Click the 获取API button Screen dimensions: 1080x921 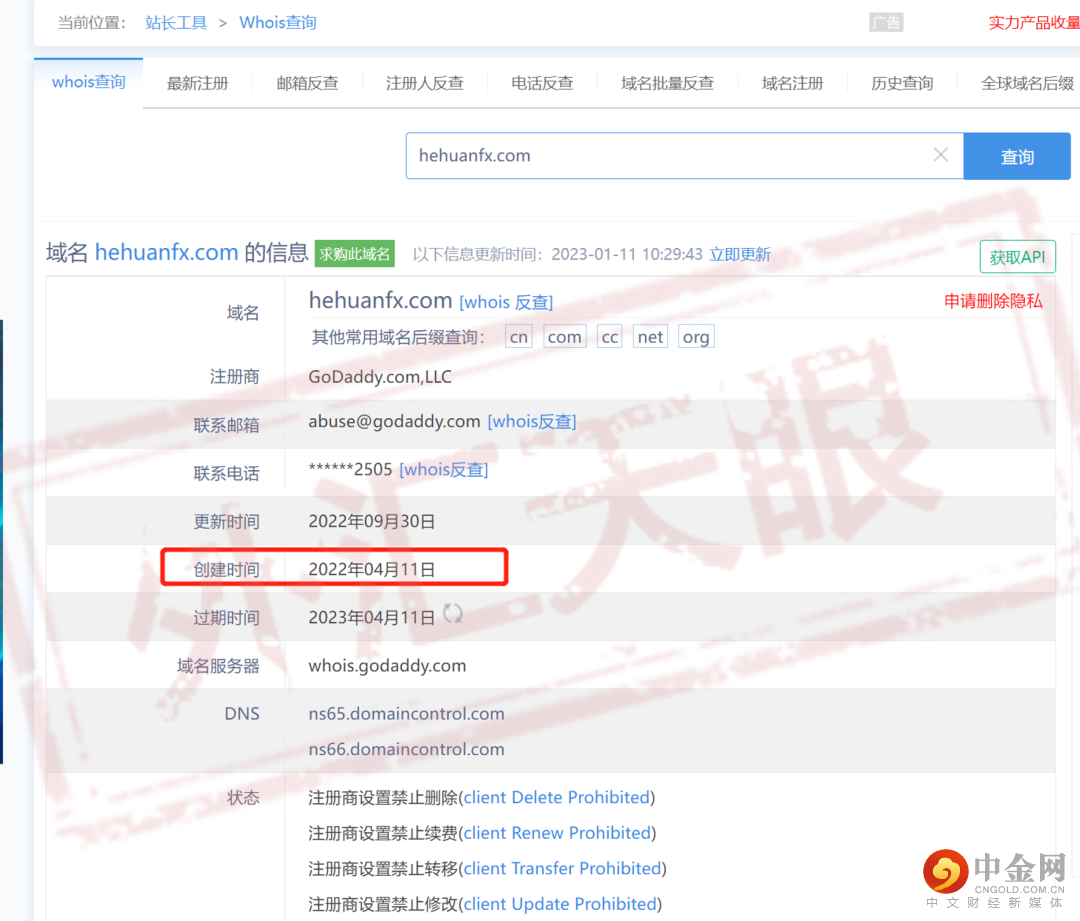[x=1017, y=257]
